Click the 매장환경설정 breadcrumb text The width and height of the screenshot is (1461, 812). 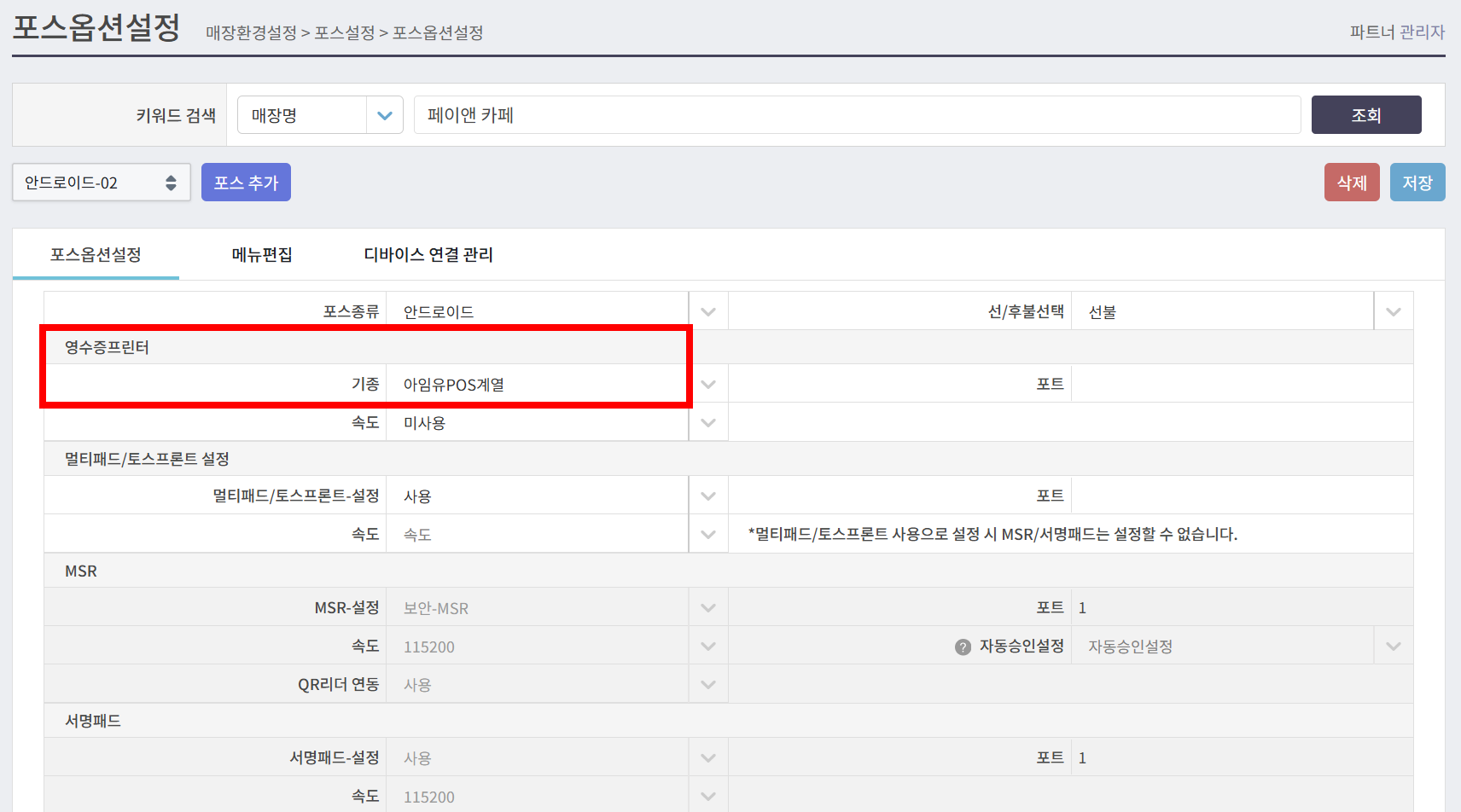251,32
